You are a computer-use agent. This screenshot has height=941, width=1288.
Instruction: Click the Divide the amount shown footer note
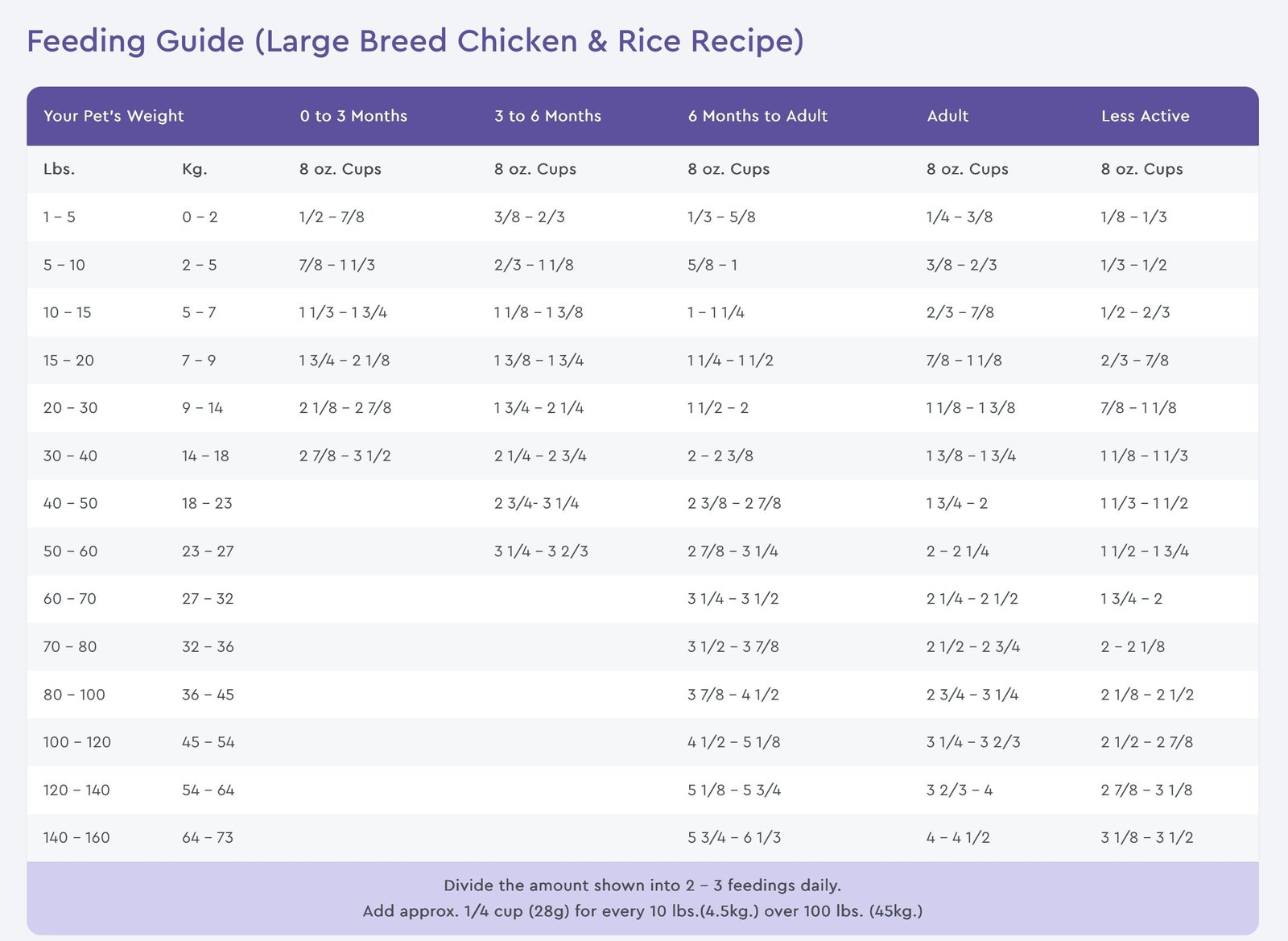[642, 885]
